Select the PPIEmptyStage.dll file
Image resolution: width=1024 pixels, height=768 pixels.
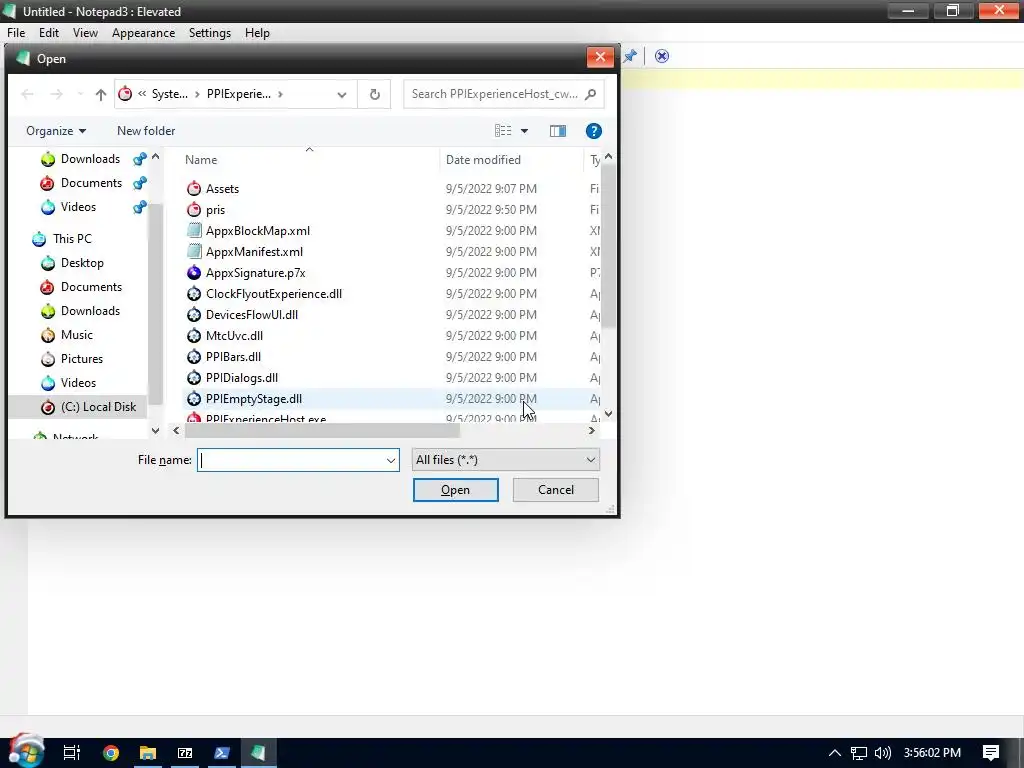[392, 399]
